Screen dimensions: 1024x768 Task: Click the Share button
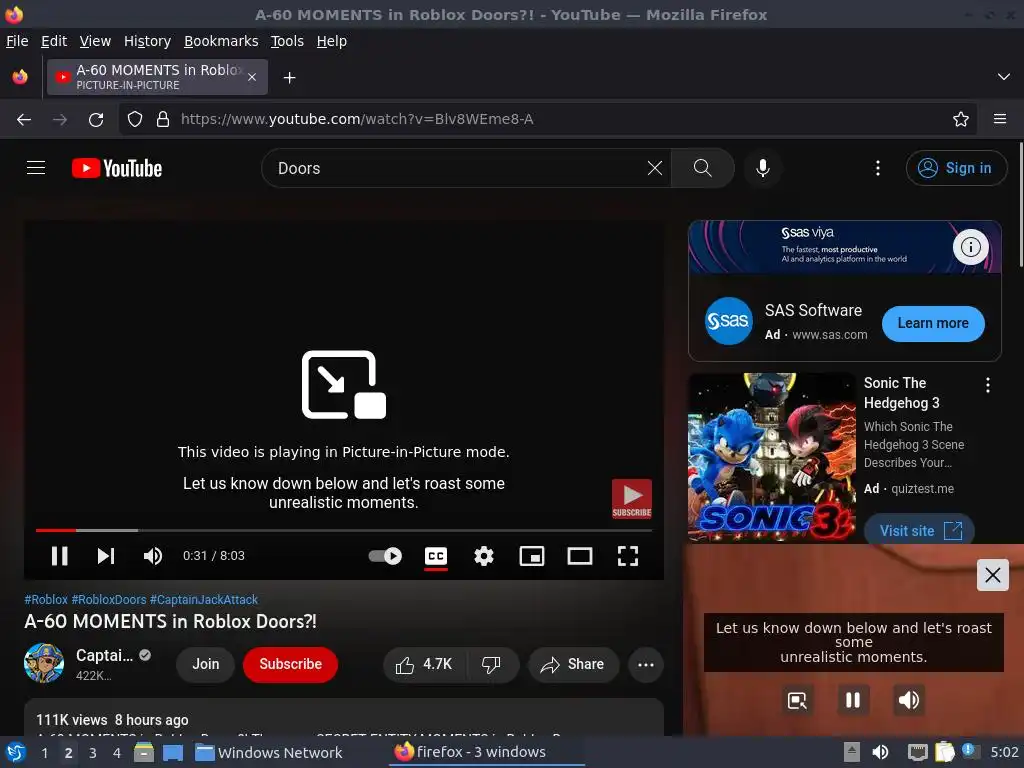click(x=573, y=664)
